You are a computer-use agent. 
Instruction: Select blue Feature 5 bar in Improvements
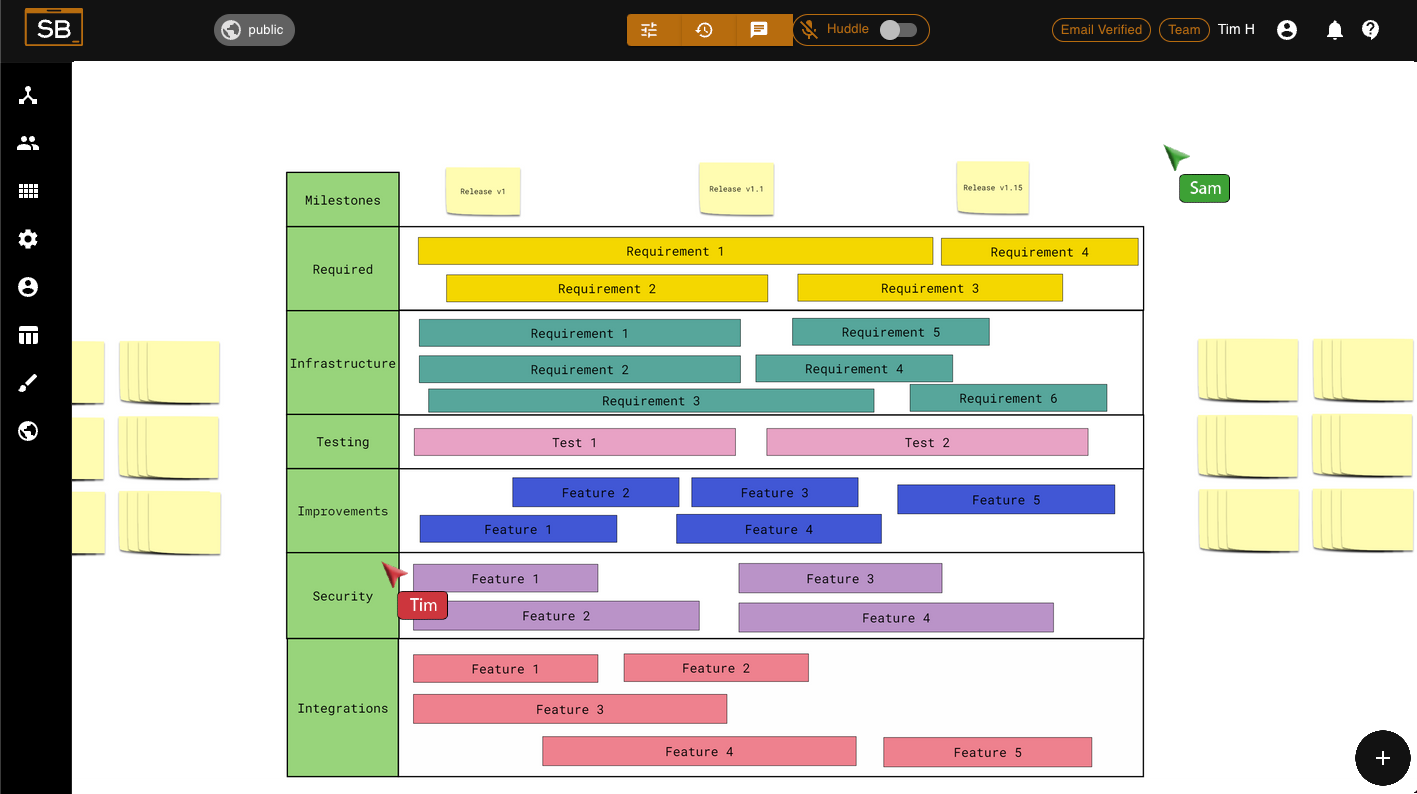click(1006, 499)
